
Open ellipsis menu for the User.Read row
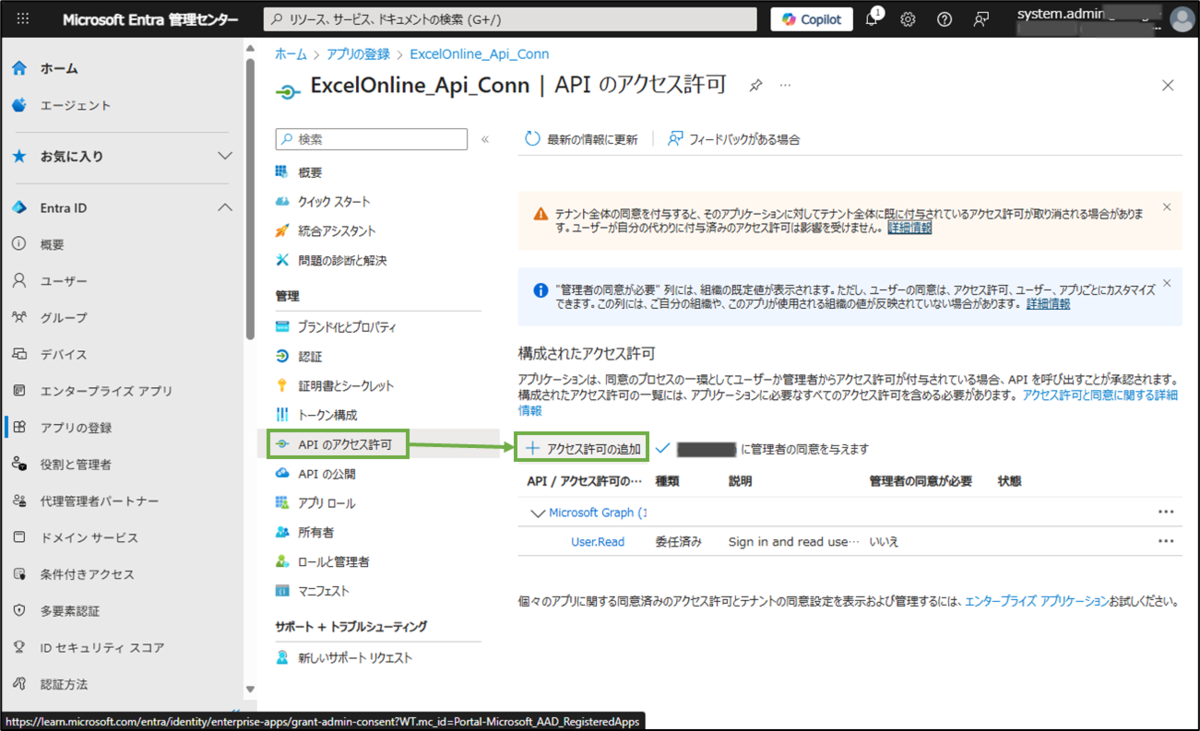point(1165,541)
